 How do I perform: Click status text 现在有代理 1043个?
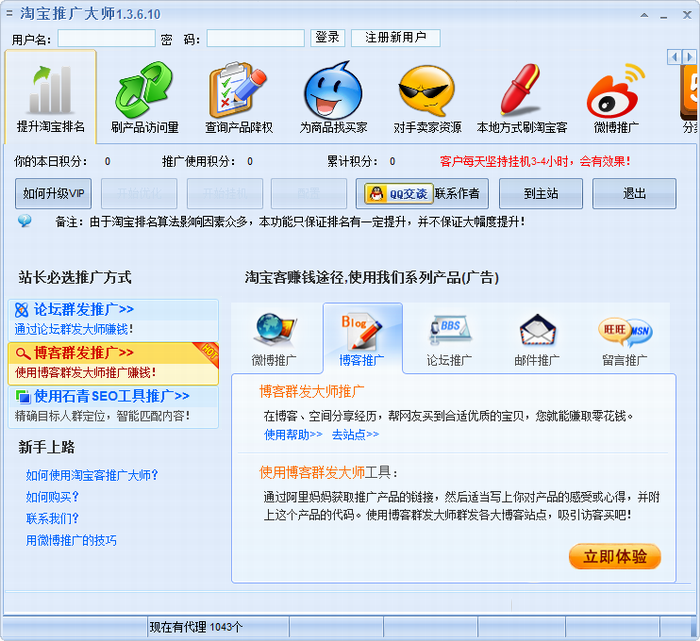click(196, 627)
